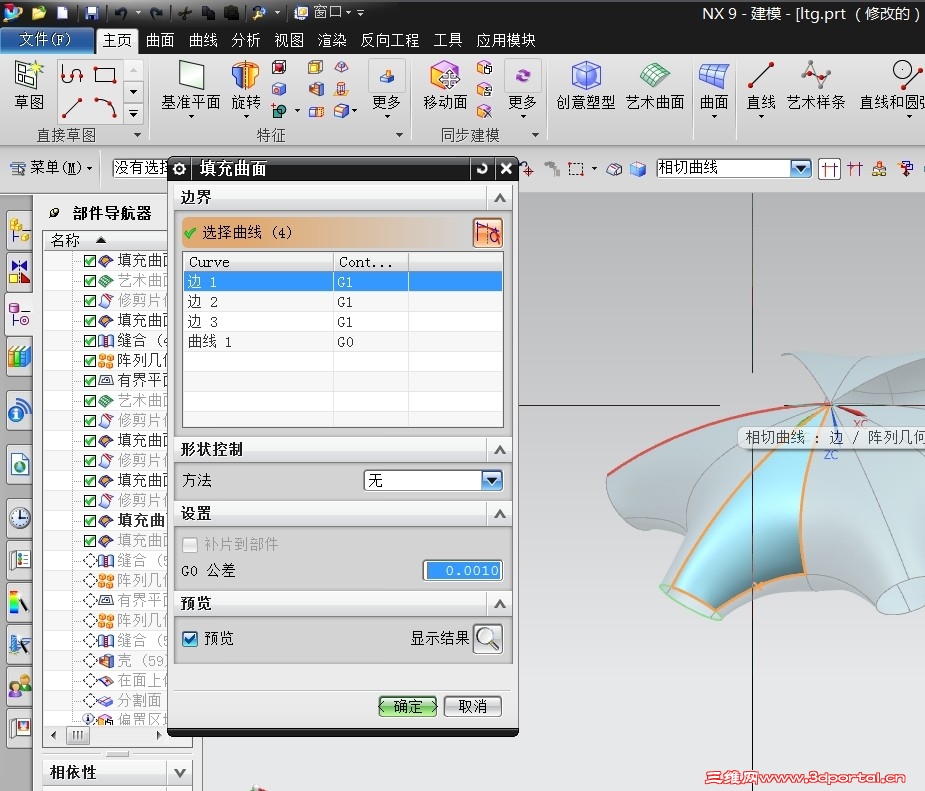Click the Line (直线) tool icon
This screenshot has width=925, height=791.
click(760, 76)
